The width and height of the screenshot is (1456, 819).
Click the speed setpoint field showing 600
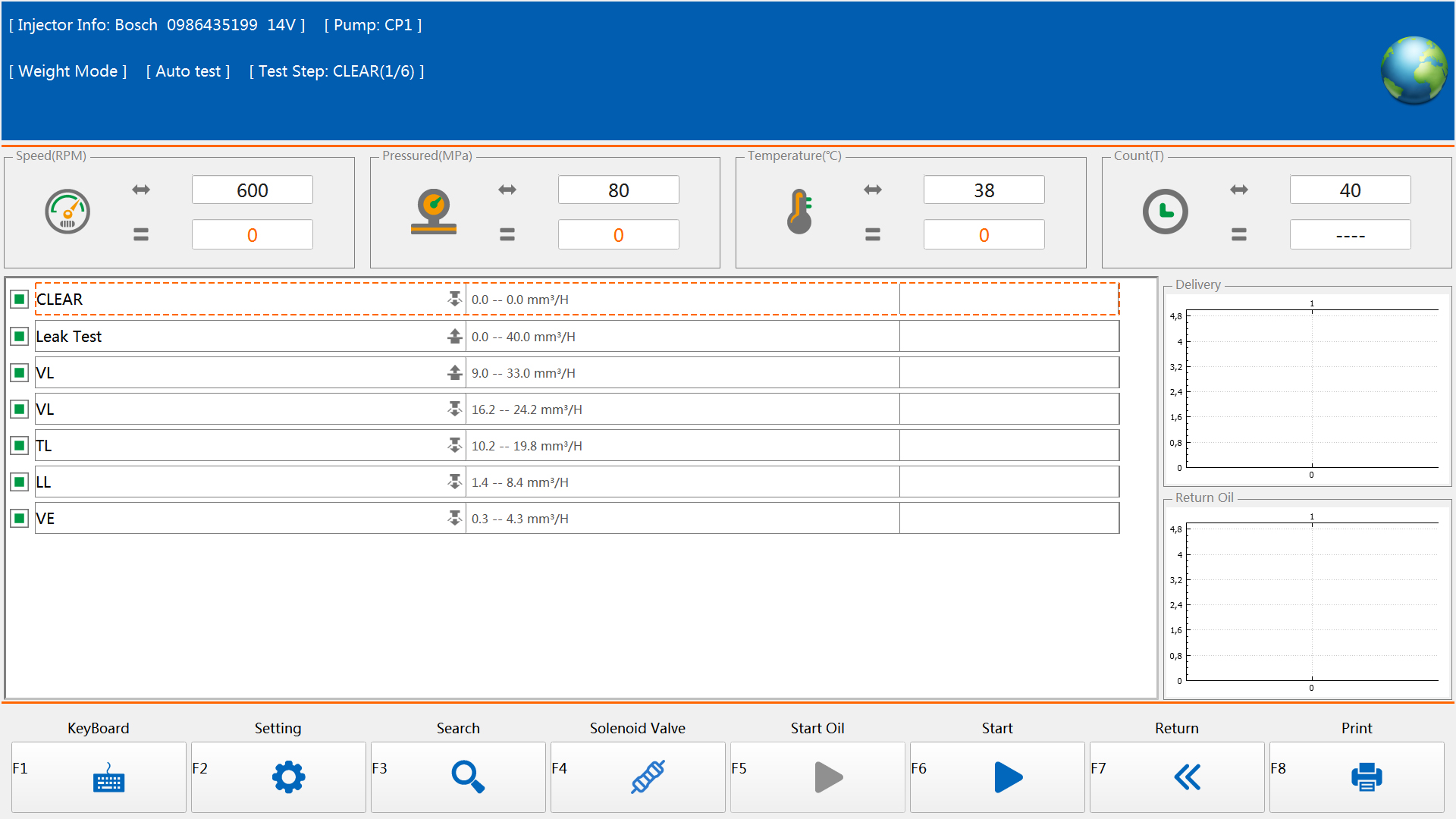click(252, 190)
